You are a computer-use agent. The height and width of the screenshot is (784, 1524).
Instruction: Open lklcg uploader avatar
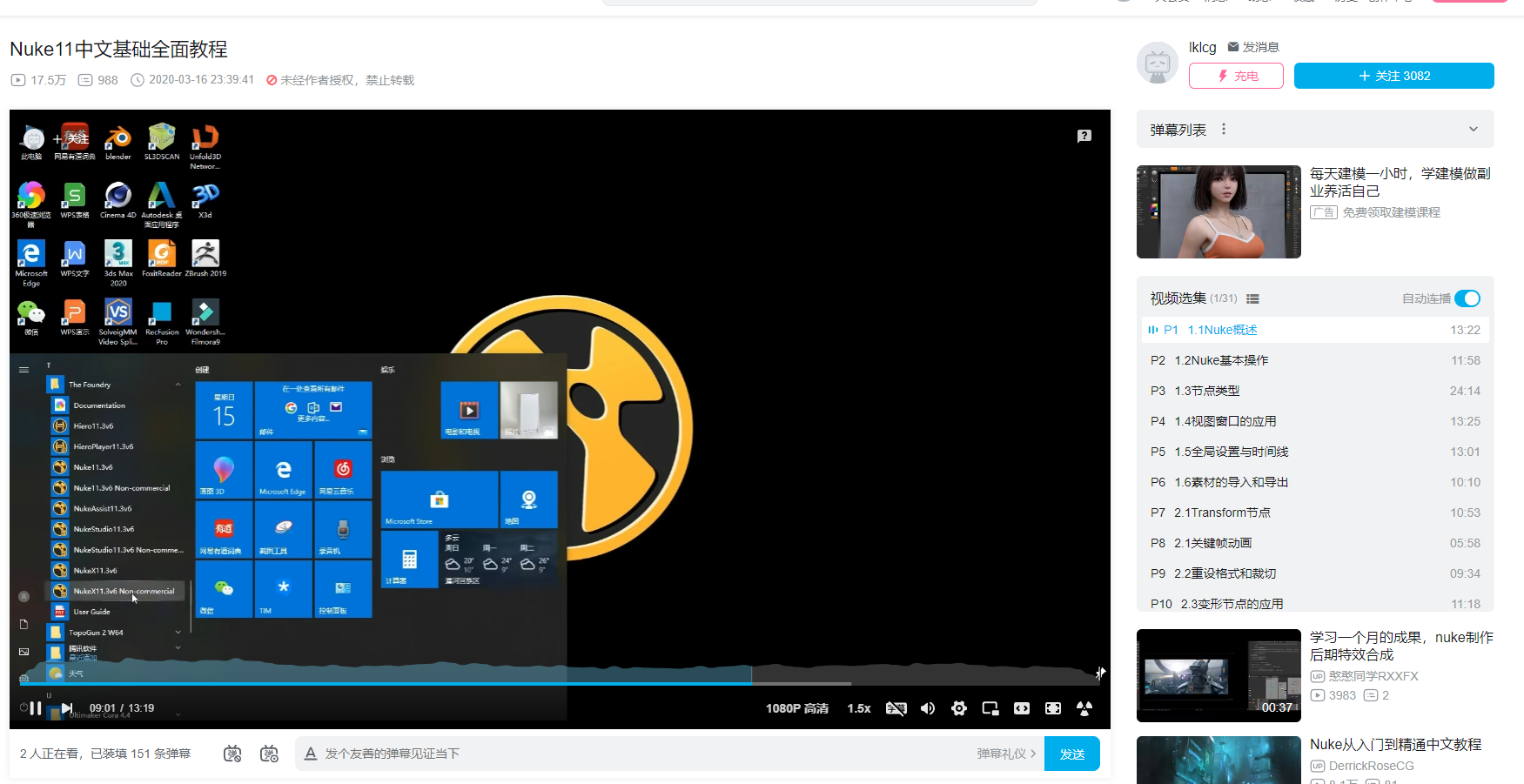(x=1158, y=63)
